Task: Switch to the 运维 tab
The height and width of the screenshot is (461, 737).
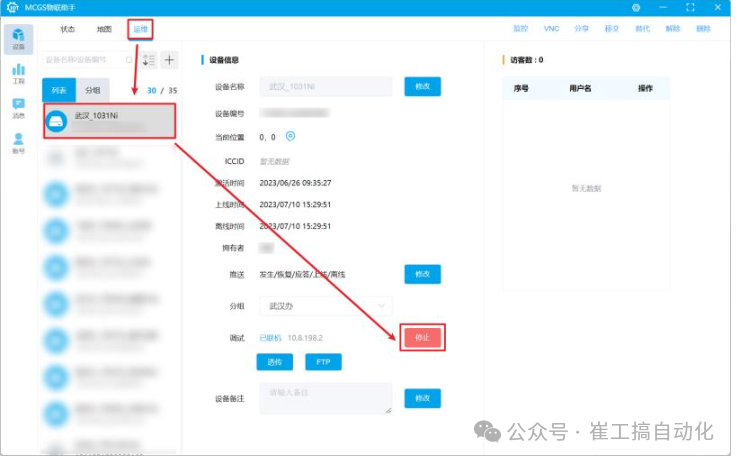Action: click(141, 29)
